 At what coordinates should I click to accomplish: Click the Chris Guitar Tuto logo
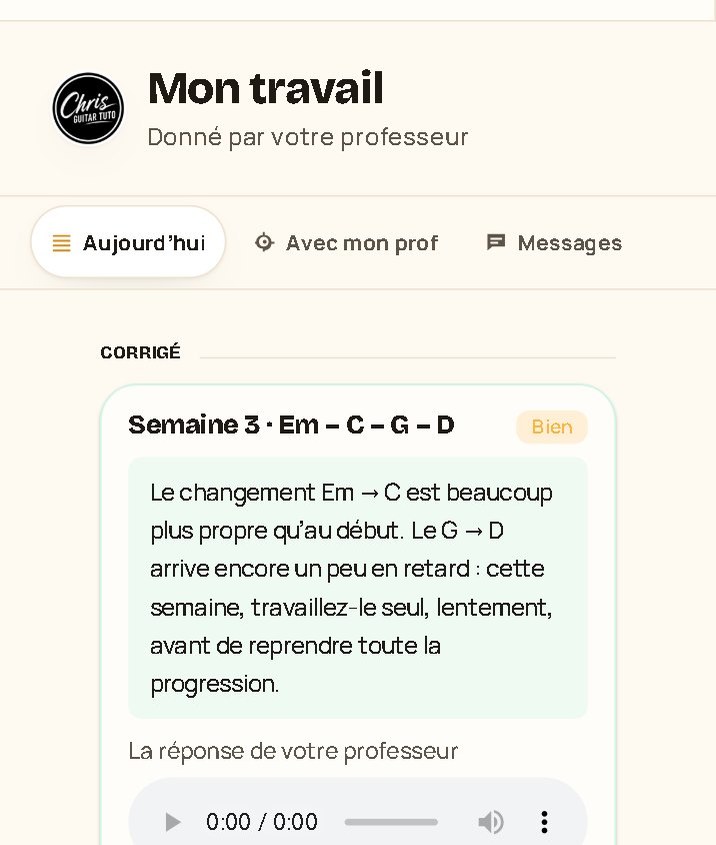tap(88, 108)
